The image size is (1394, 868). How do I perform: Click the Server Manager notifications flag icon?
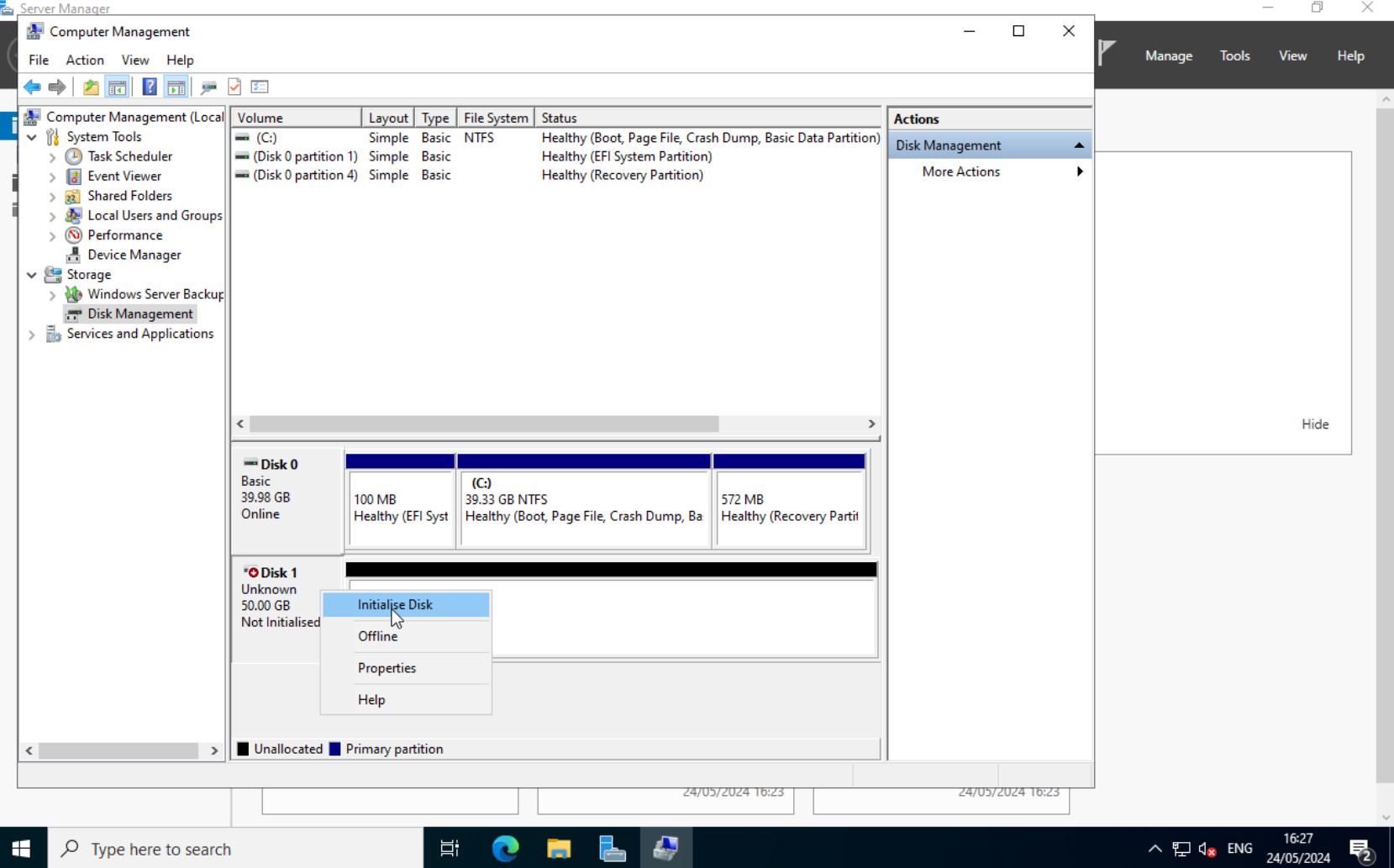[x=1107, y=53]
